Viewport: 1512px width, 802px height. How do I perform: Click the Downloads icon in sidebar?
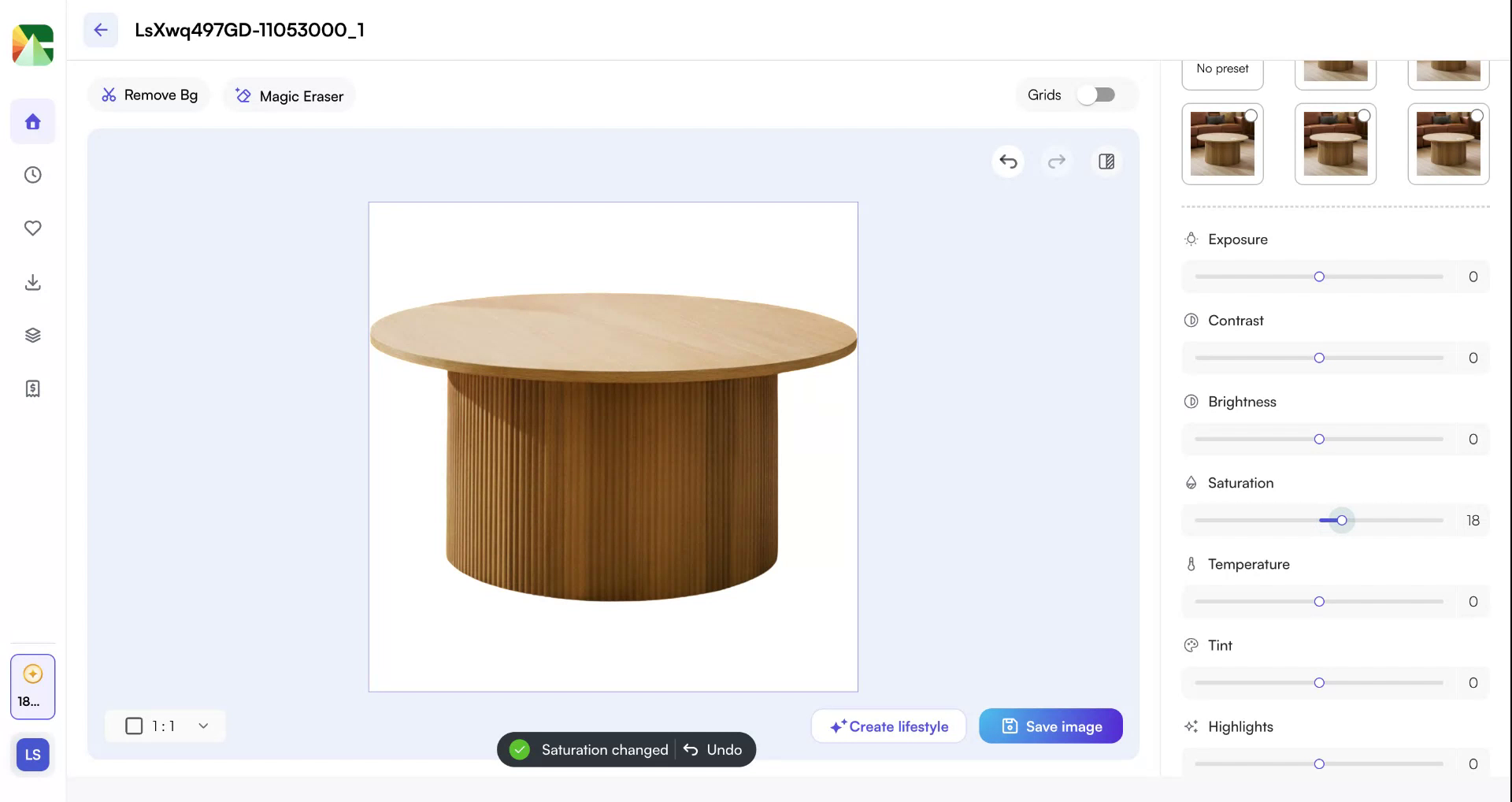click(32, 282)
